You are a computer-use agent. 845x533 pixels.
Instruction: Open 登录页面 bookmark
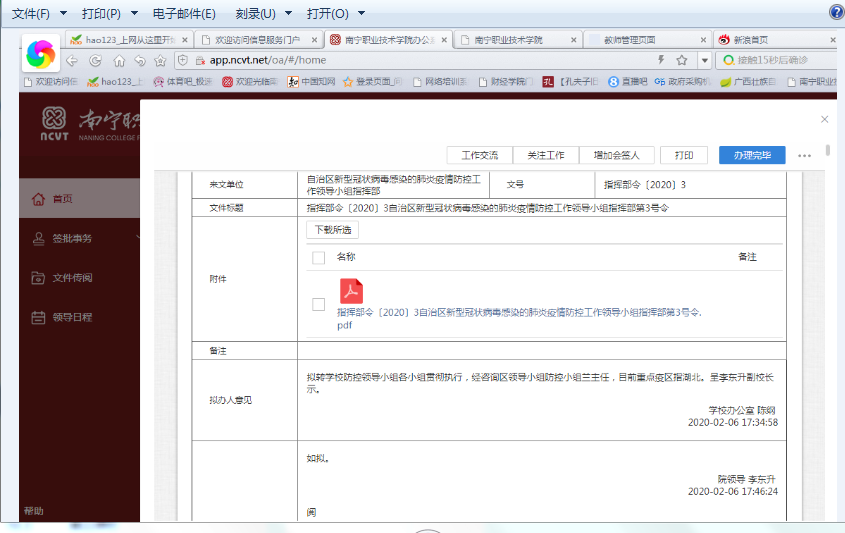pyautogui.click(x=372, y=82)
